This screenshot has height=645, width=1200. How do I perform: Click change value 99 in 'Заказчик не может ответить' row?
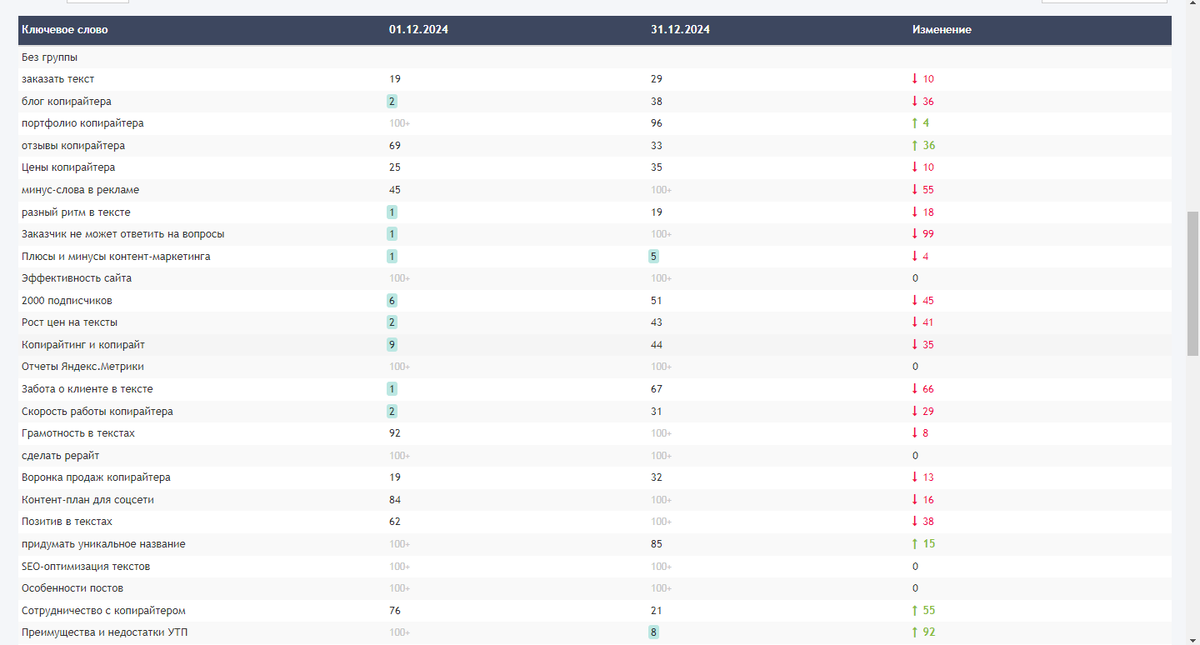coord(929,234)
